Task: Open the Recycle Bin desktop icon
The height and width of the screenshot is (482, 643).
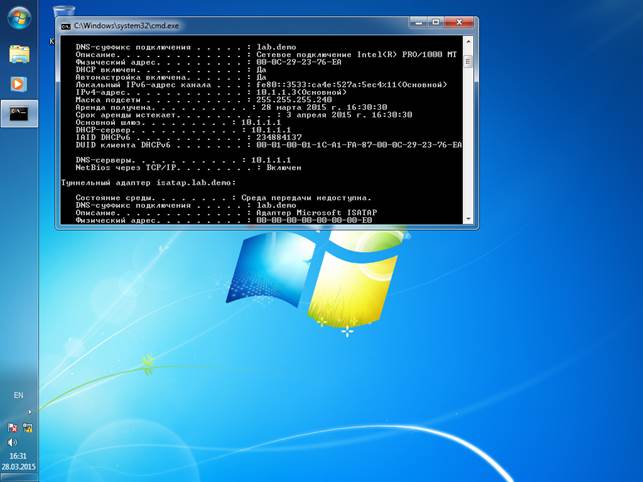Action: coord(64,11)
